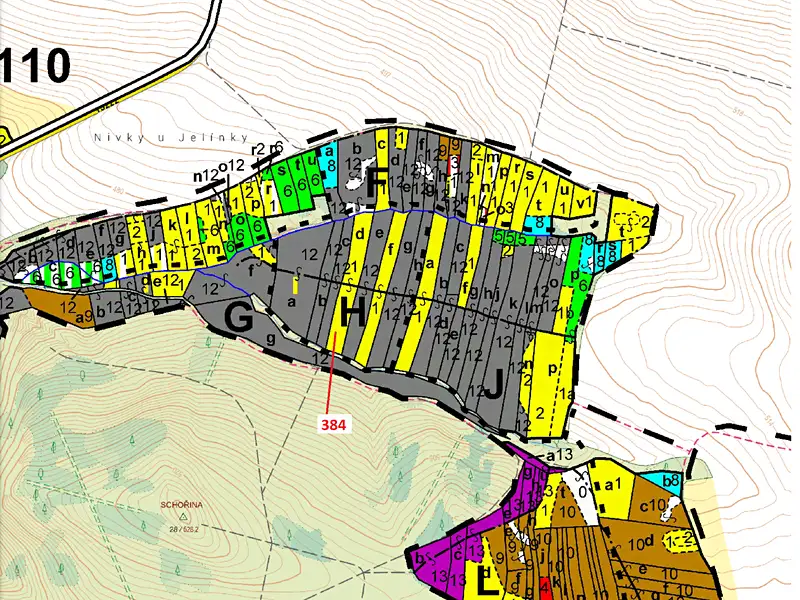Image resolution: width=800 pixels, height=600 pixels.
Task: Click the Nivky u Jelínky place name
Action: point(171,137)
